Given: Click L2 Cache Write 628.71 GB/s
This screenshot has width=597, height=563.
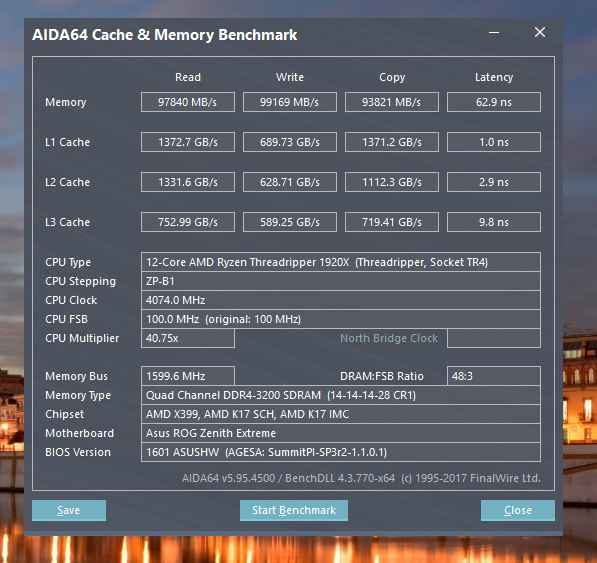Looking at the screenshot, I should (x=290, y=182).
